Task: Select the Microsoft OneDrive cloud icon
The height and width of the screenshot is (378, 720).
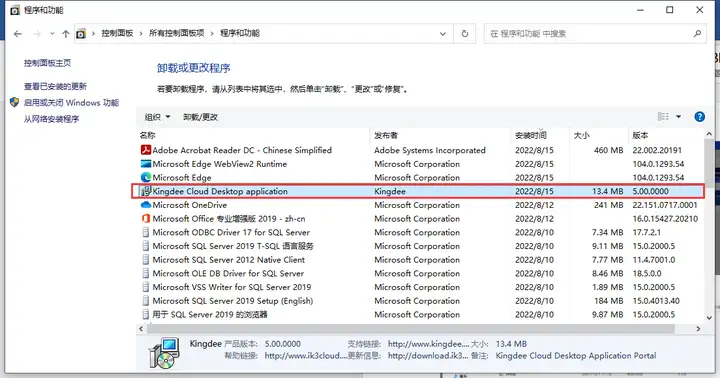Action: [146, 205]
